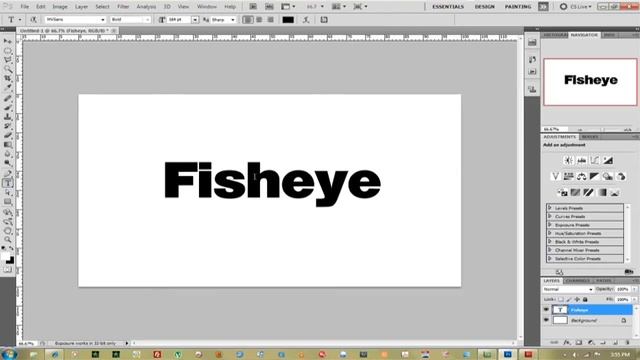Click the foreground color swatch in toolbox
The width and height of the screenshot is (640, 360).
[5, 256]
